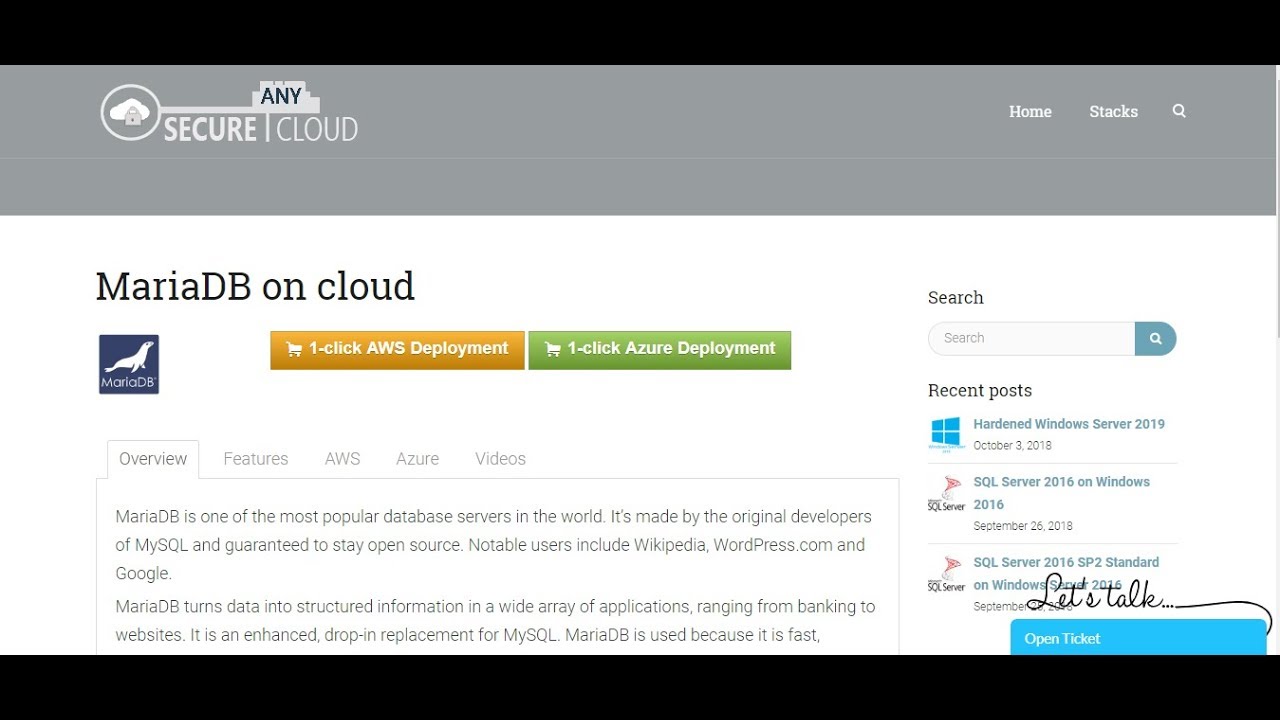Start 1-click AWS Deployment
The image size is (1280, 720).
(397, 350)
